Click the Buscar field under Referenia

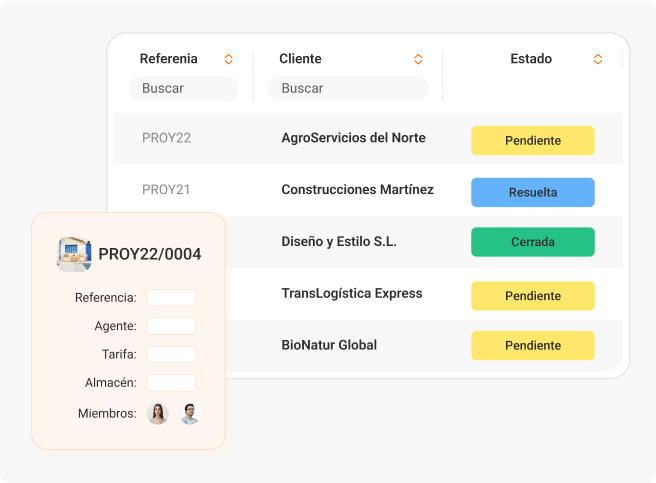tap(183, 88)
